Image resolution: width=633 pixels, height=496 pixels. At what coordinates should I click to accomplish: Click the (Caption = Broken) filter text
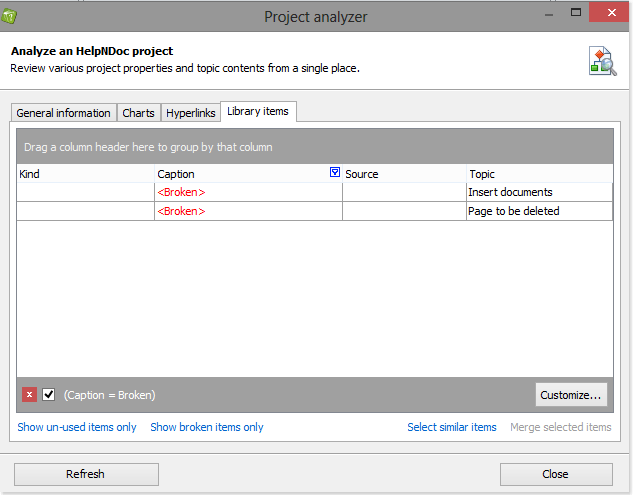[109, 395]
